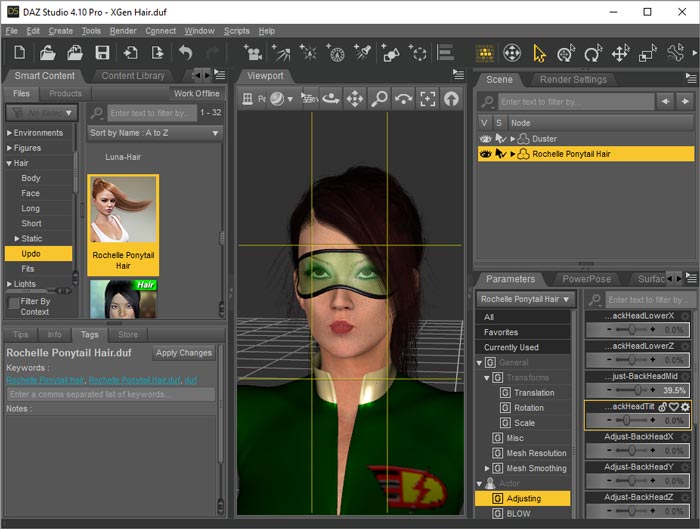
Task: Click the Export icon in toolbar
Action: point(157,53)
